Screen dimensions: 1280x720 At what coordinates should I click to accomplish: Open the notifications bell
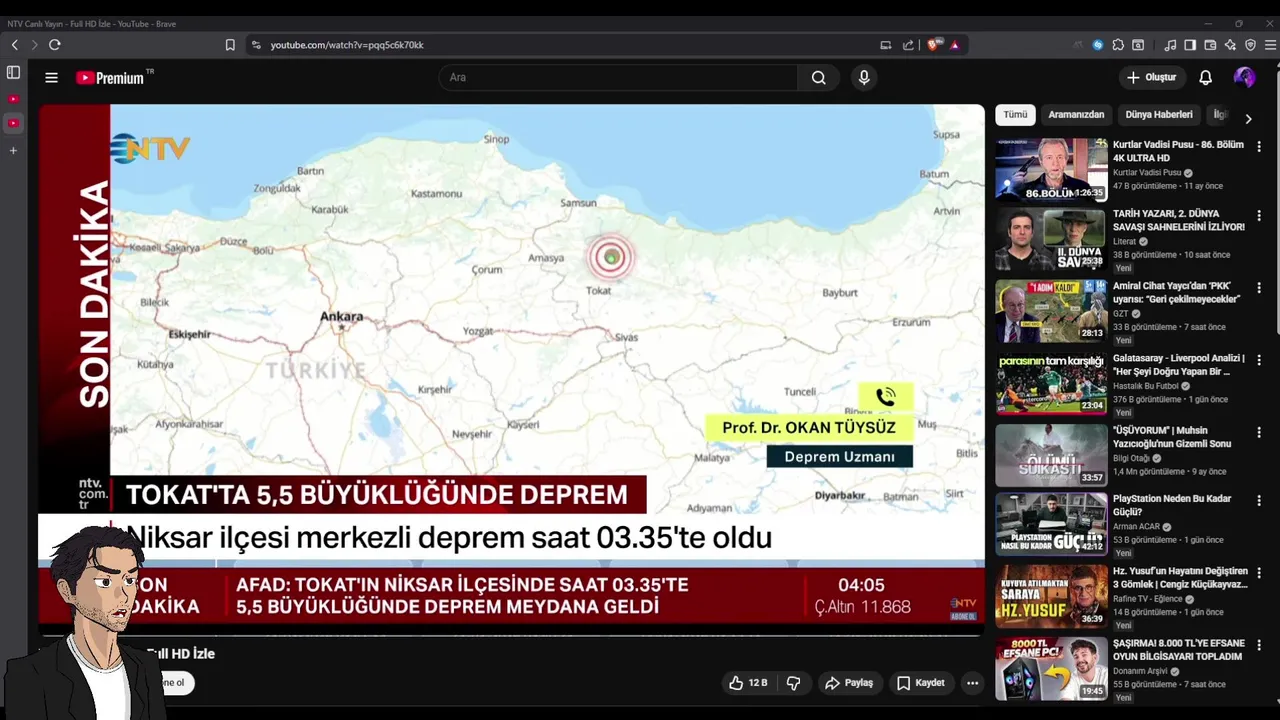tap(1205, 77)
